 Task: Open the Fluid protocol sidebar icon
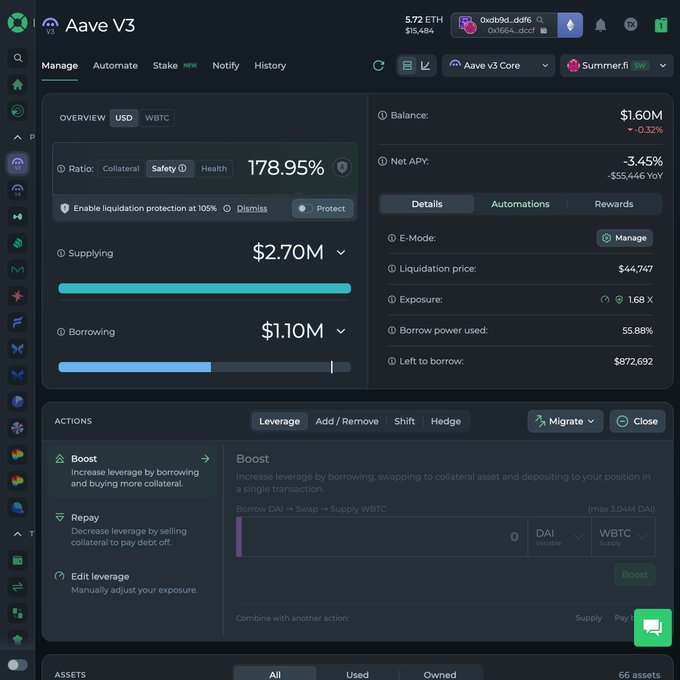pos(18,322)
